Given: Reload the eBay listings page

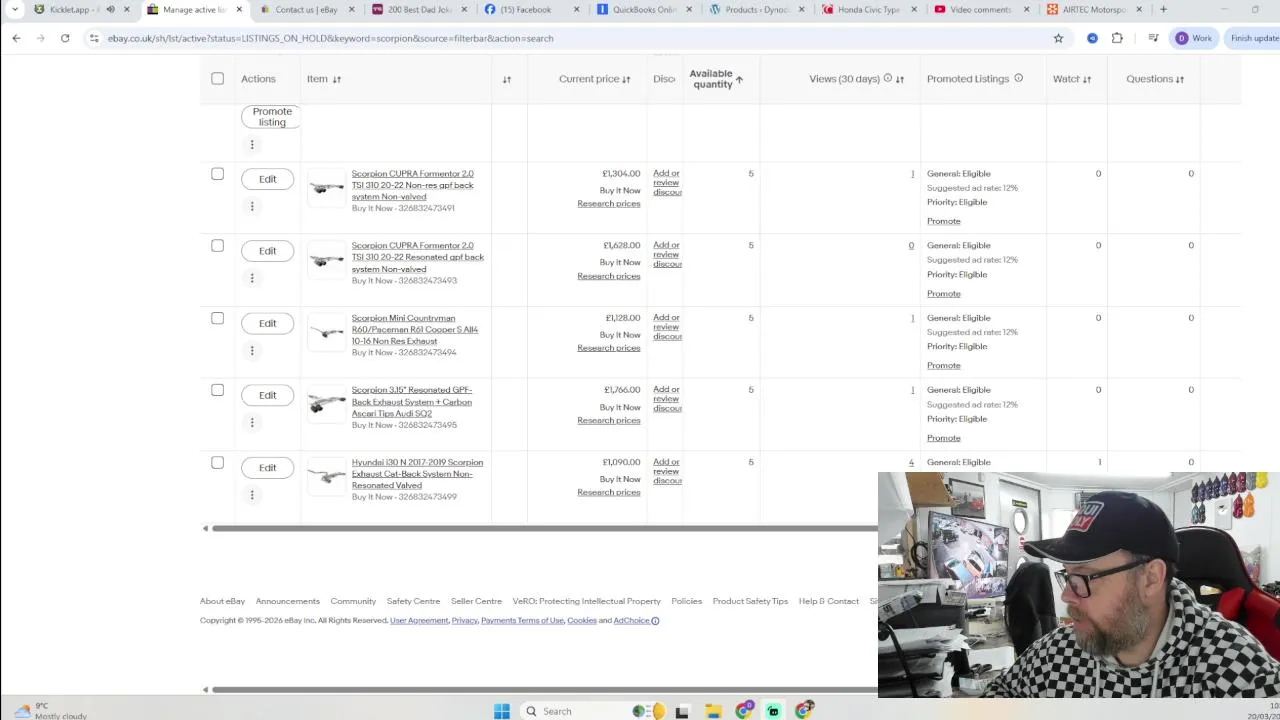Looking at the screenshot, I should point(65,38).
